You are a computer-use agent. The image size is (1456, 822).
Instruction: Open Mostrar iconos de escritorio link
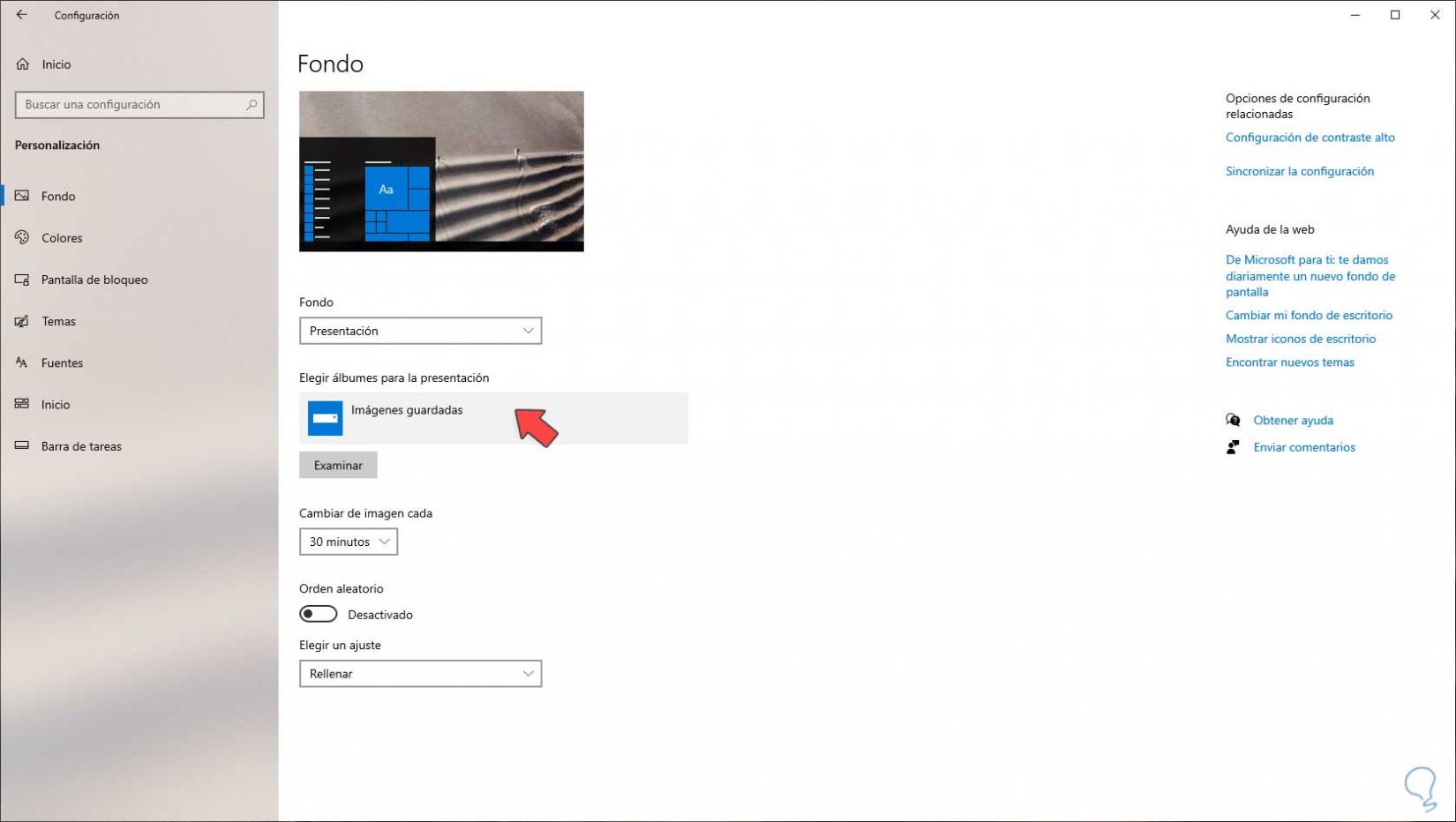pos(1301,339)
